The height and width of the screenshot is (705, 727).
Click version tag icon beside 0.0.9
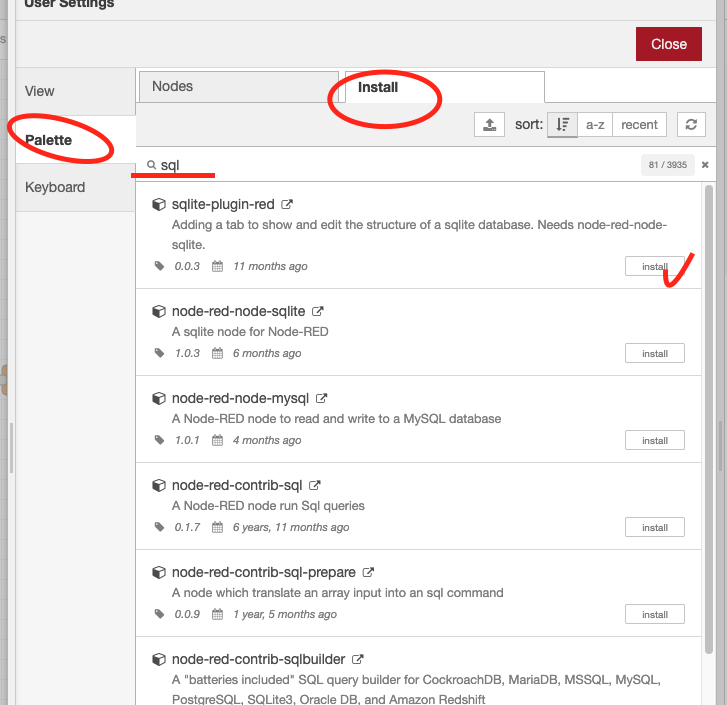(159, 614)
